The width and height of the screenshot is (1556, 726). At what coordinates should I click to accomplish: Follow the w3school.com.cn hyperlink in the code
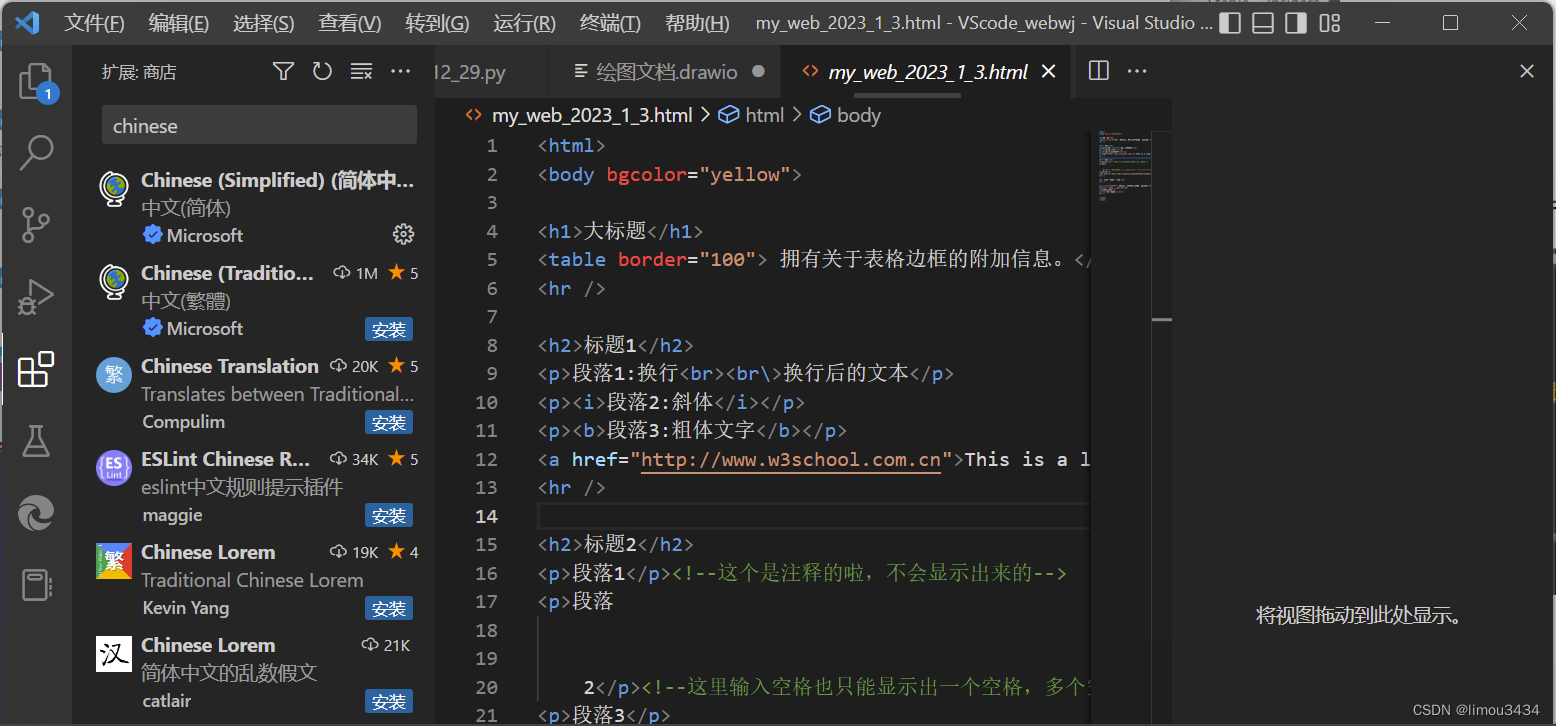[x=790, y=459]
